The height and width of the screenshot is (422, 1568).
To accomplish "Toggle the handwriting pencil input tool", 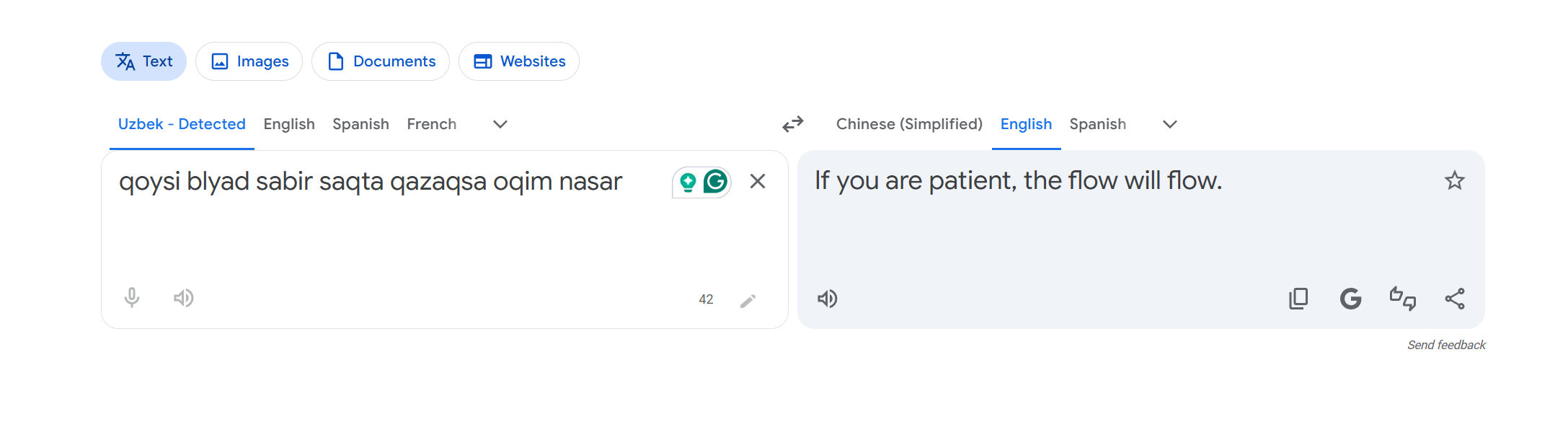I will tap(748, 300).
